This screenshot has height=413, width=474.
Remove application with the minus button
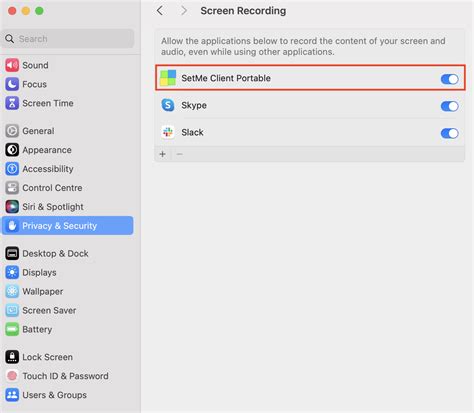tap(179, 154)
